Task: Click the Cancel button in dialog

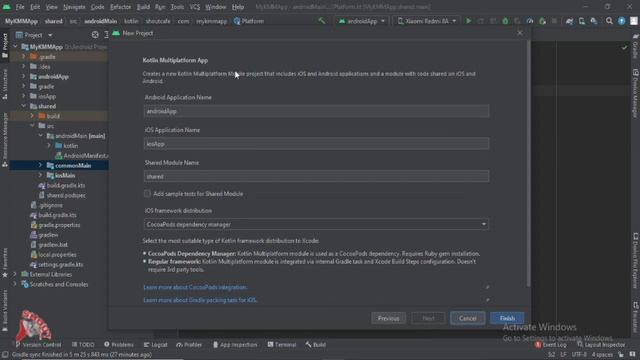Action: 467,318
